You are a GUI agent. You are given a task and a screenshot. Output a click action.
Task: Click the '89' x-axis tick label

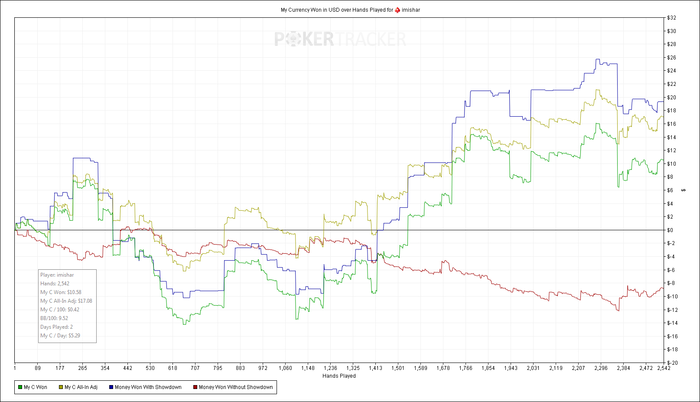coord(38,368)
